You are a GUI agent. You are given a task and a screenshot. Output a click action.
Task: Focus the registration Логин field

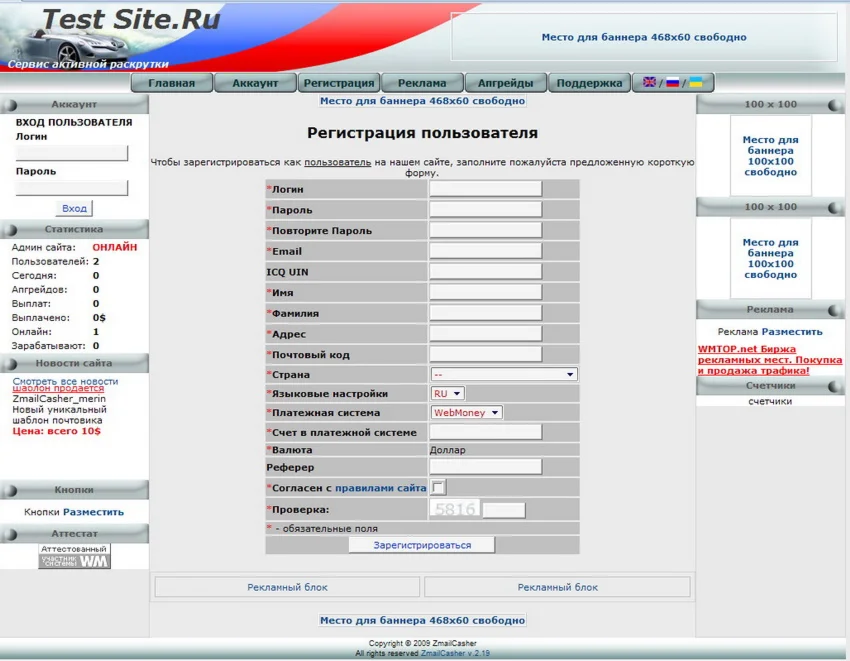tap(486, 189)
